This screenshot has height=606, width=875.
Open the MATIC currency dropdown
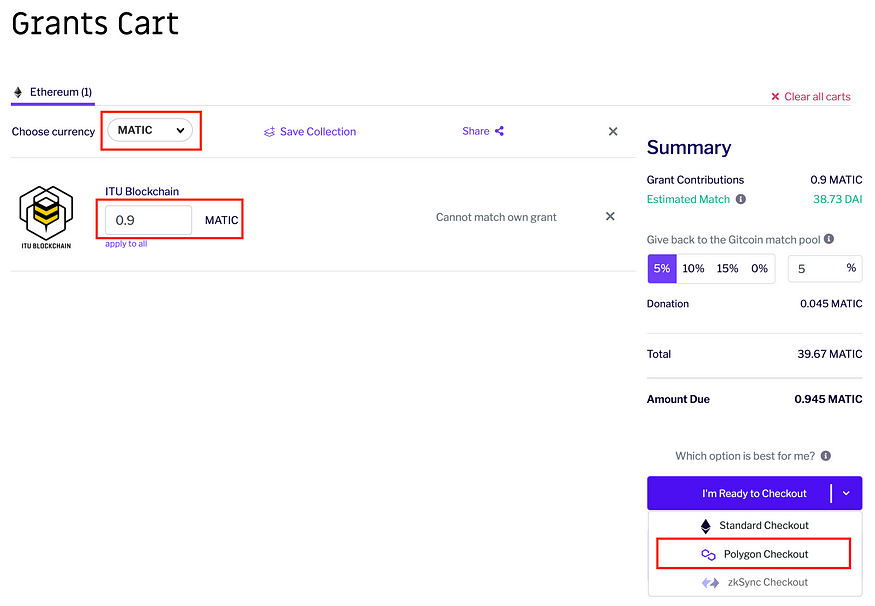(x=150, y=131)
